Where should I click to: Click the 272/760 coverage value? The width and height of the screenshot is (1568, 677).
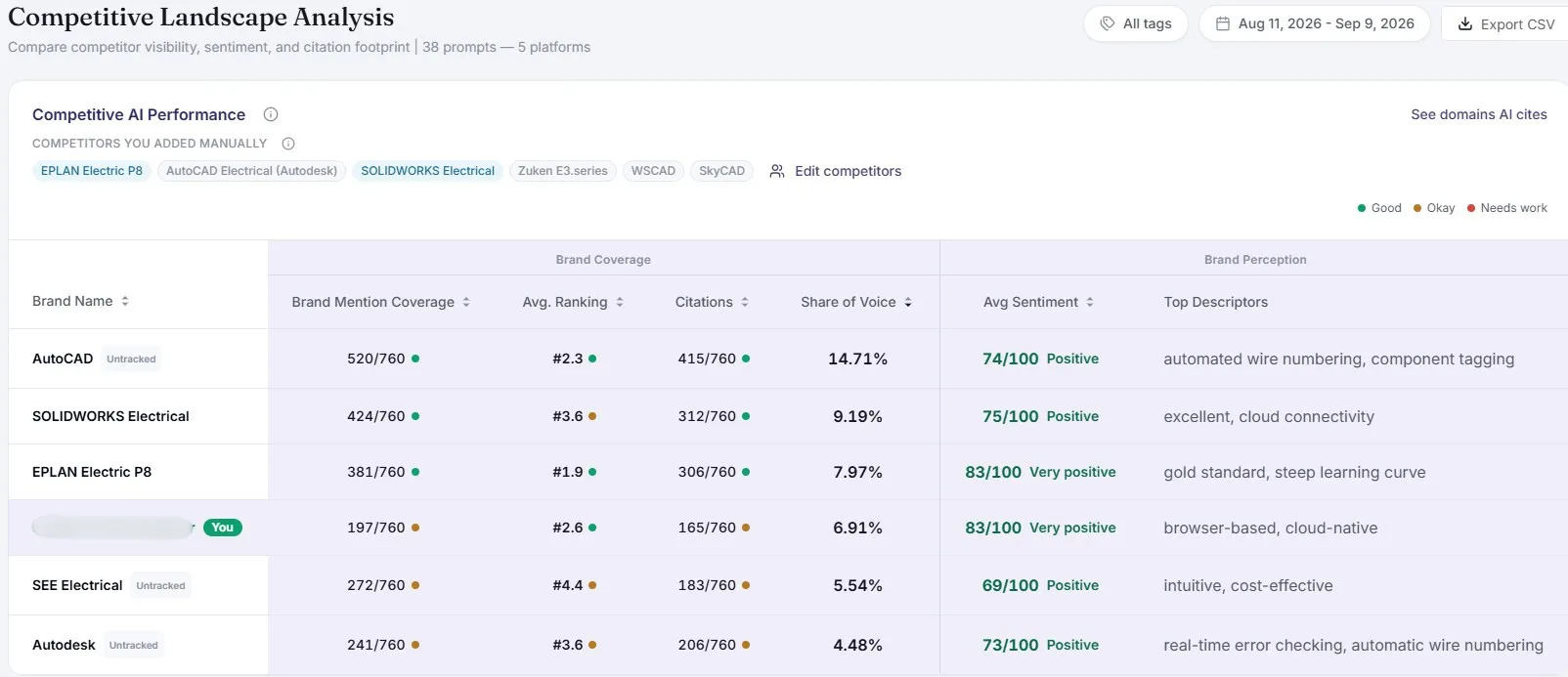[376, 585]
